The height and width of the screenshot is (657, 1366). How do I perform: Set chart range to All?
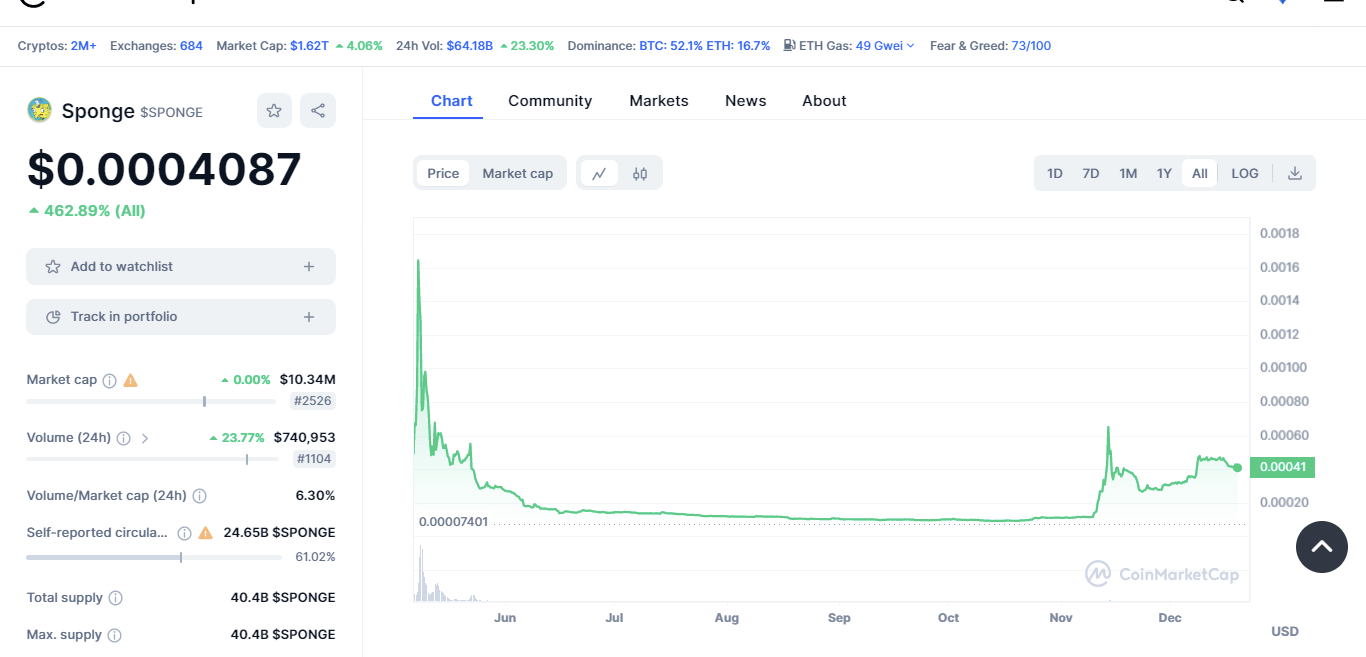pos(1200,173)
